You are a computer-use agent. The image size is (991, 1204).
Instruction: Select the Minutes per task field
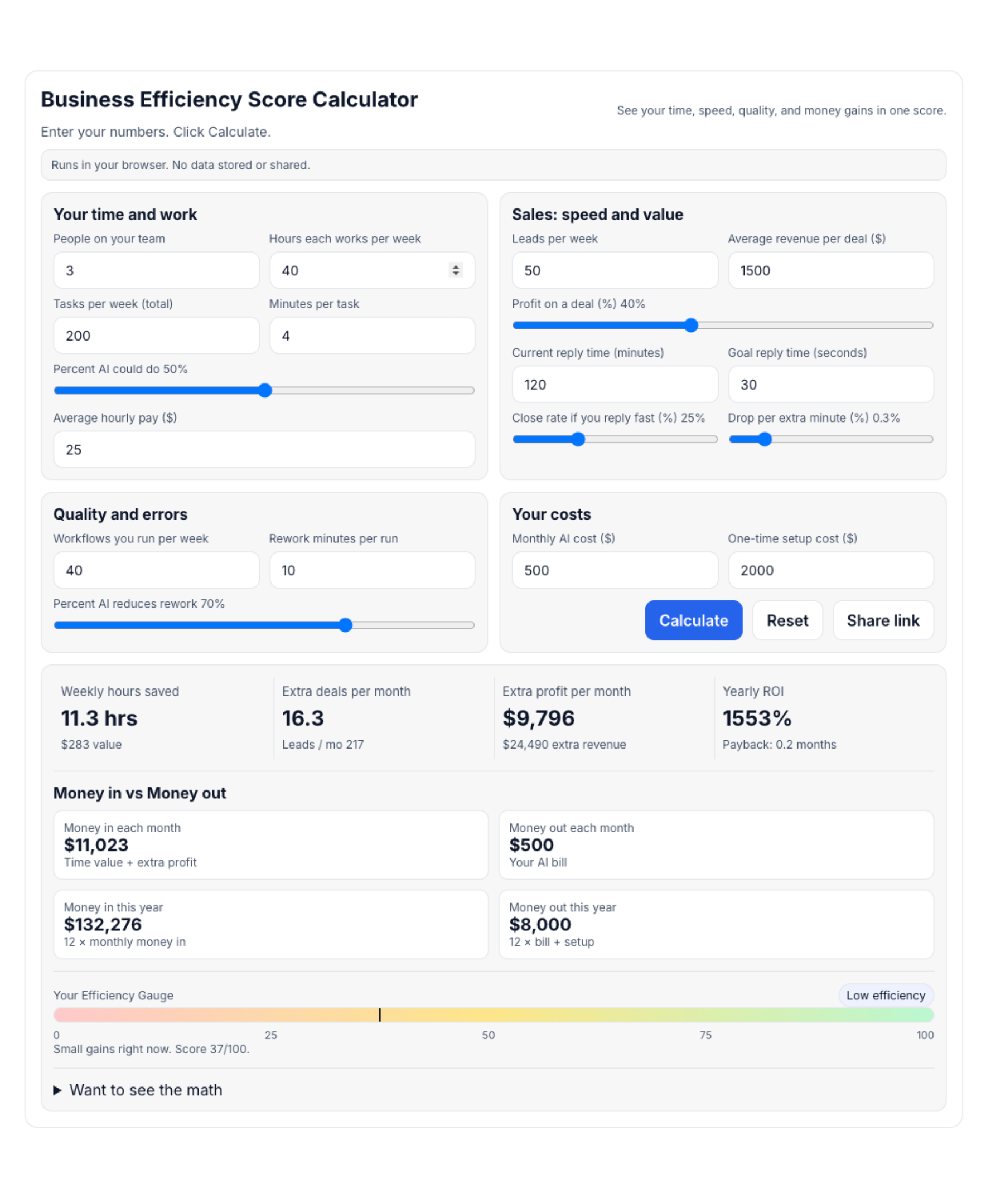(371, 336)
